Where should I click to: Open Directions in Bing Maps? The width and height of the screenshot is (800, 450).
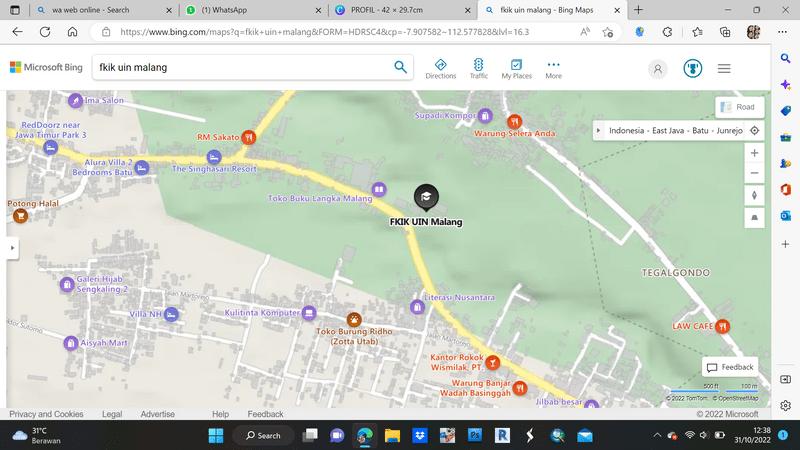click(x=441, y=69)
